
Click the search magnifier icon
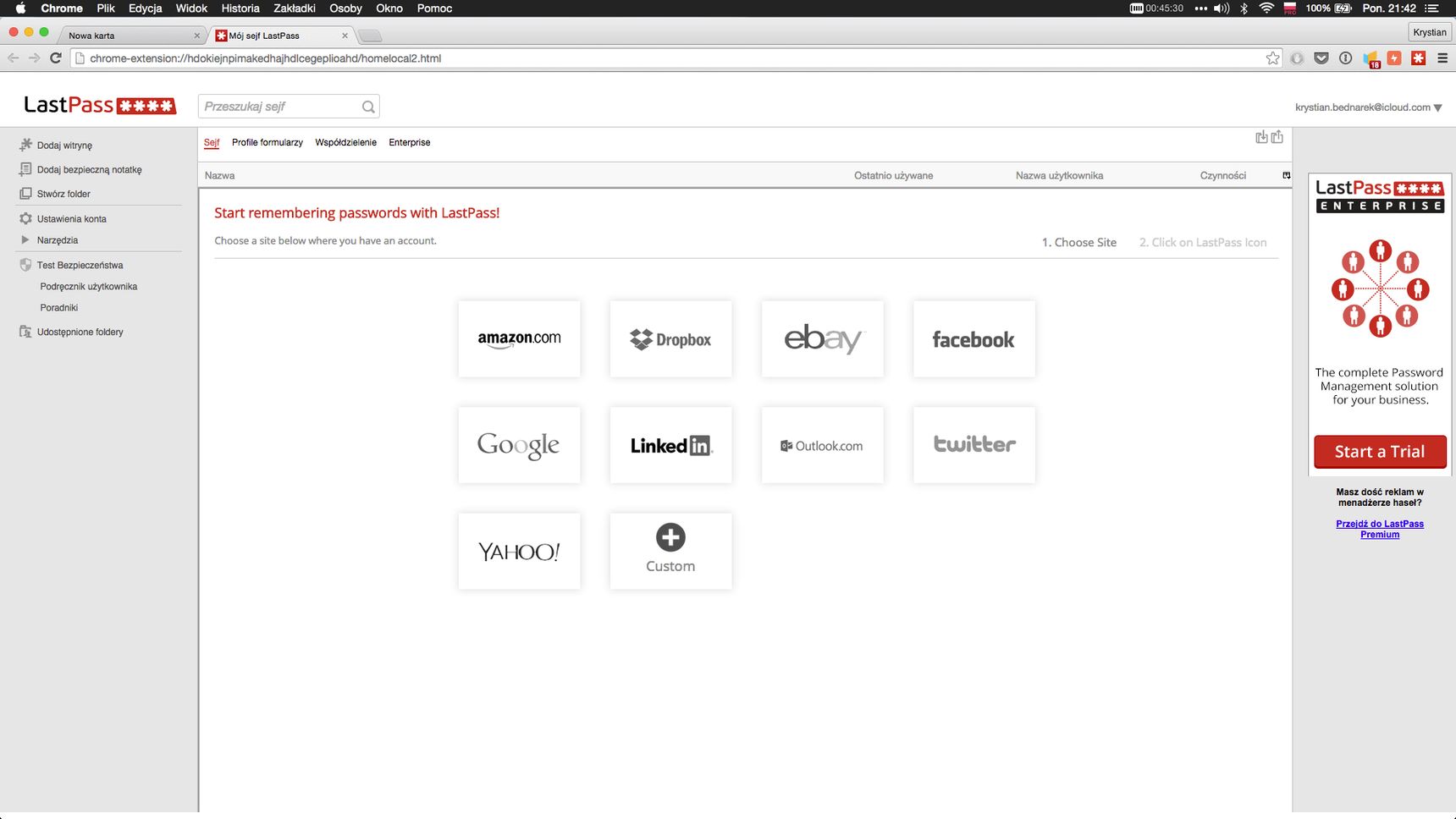[368, 107]
